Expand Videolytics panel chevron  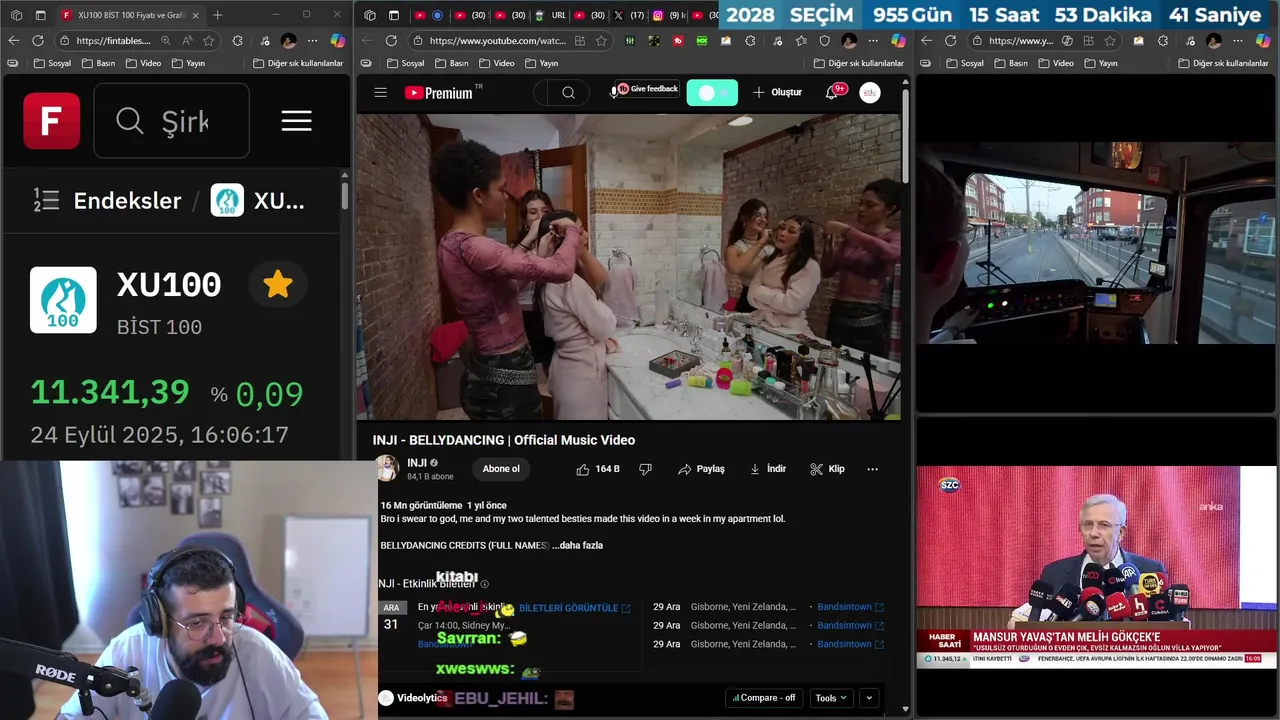click(868, 698)
